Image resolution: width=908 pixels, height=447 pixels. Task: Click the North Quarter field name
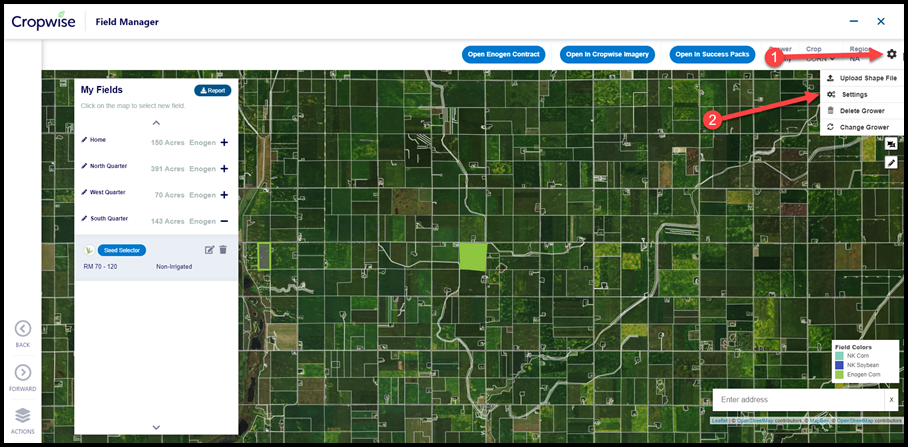(x=108, y=166)
